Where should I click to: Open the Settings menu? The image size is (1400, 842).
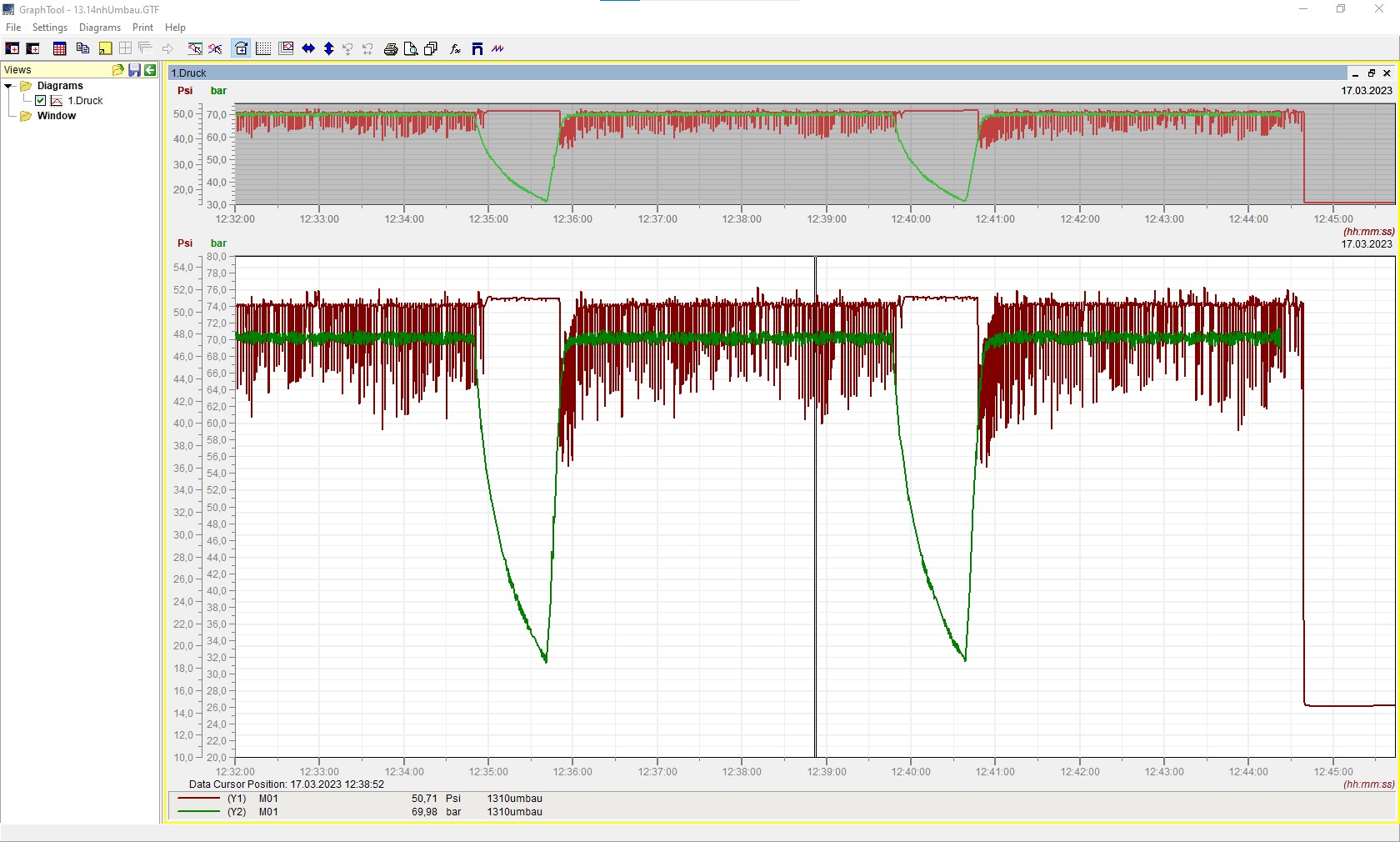pyautogui.click(x=49, y=28)
